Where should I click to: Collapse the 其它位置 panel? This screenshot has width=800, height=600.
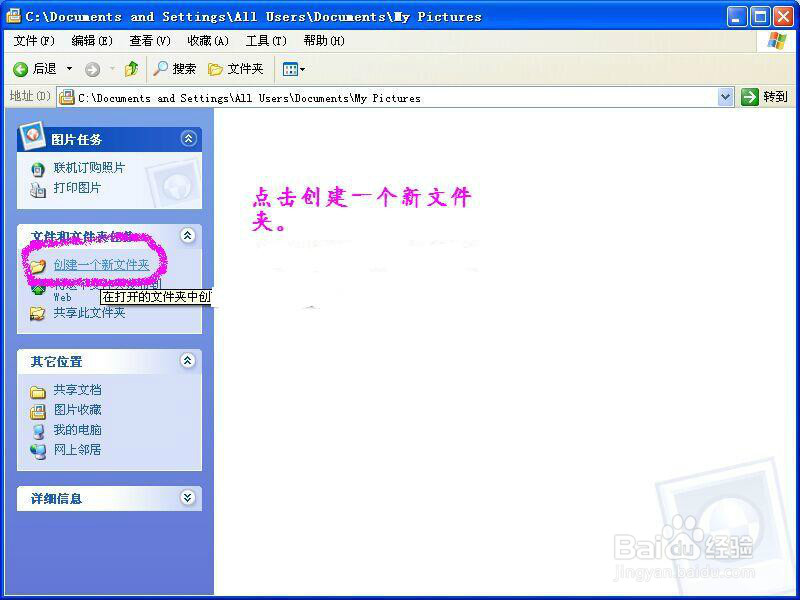pos(188,361)
